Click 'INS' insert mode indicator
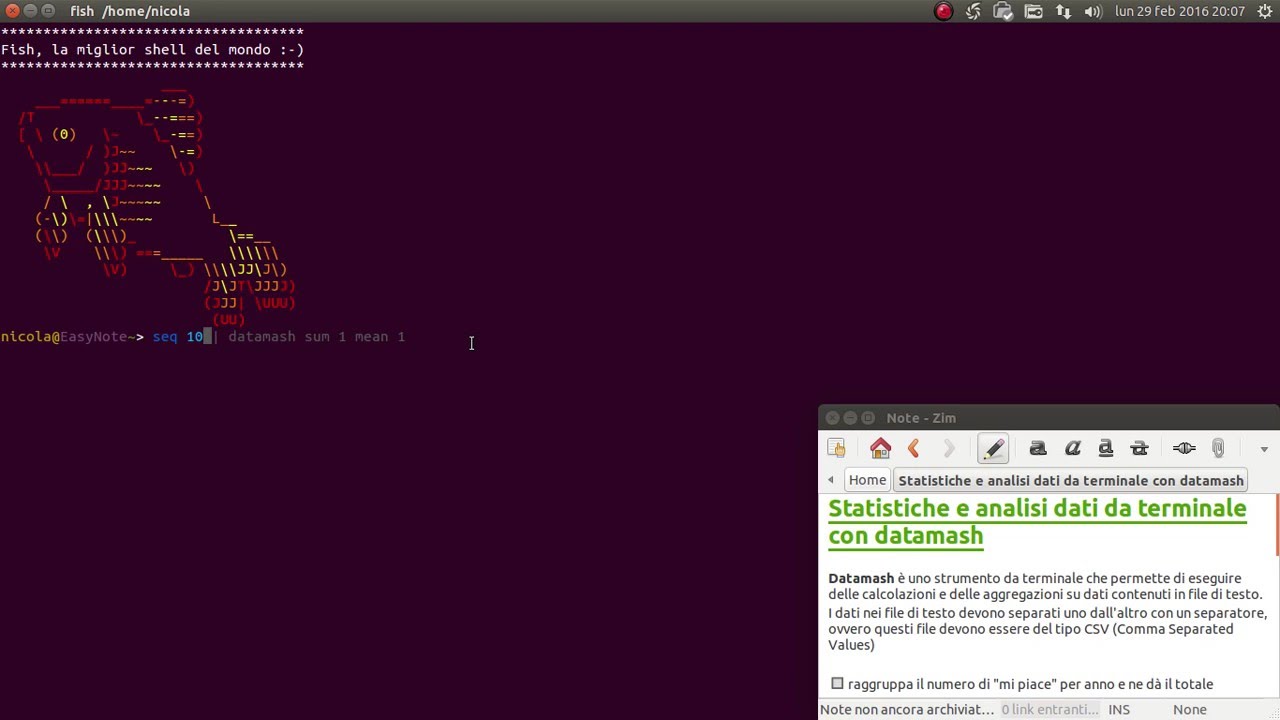Viewport: 1280px width, 720px height. (1119, 709)
